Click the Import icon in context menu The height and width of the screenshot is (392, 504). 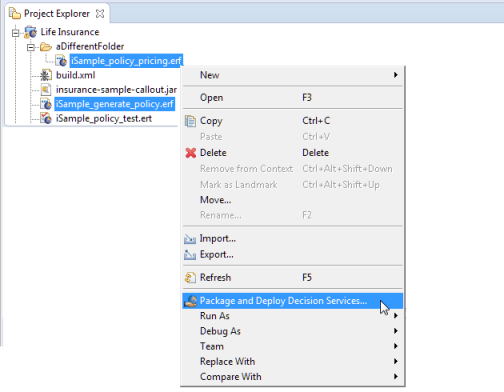(190, 239)
